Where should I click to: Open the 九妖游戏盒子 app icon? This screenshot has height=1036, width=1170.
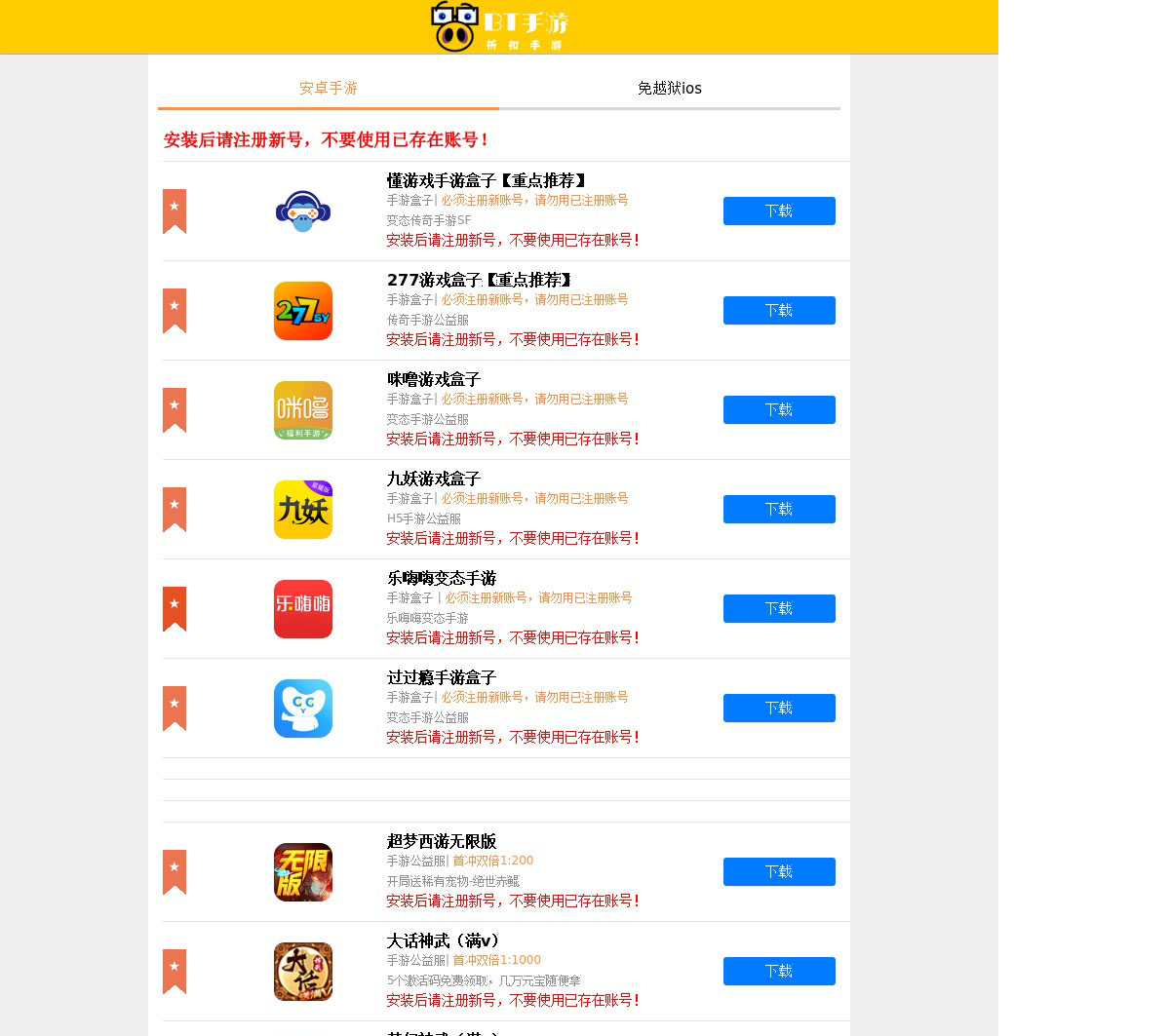point(303,510)
